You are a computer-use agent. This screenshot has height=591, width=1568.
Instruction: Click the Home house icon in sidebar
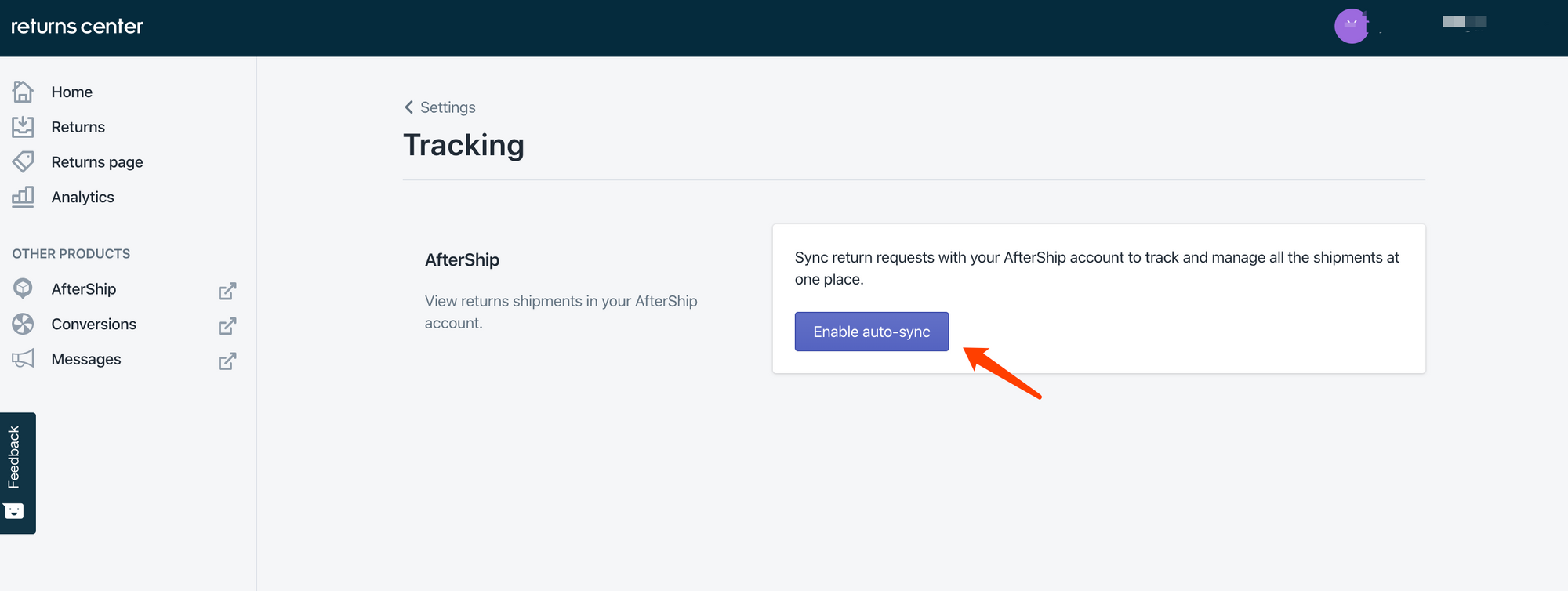(x=23, y=92)
